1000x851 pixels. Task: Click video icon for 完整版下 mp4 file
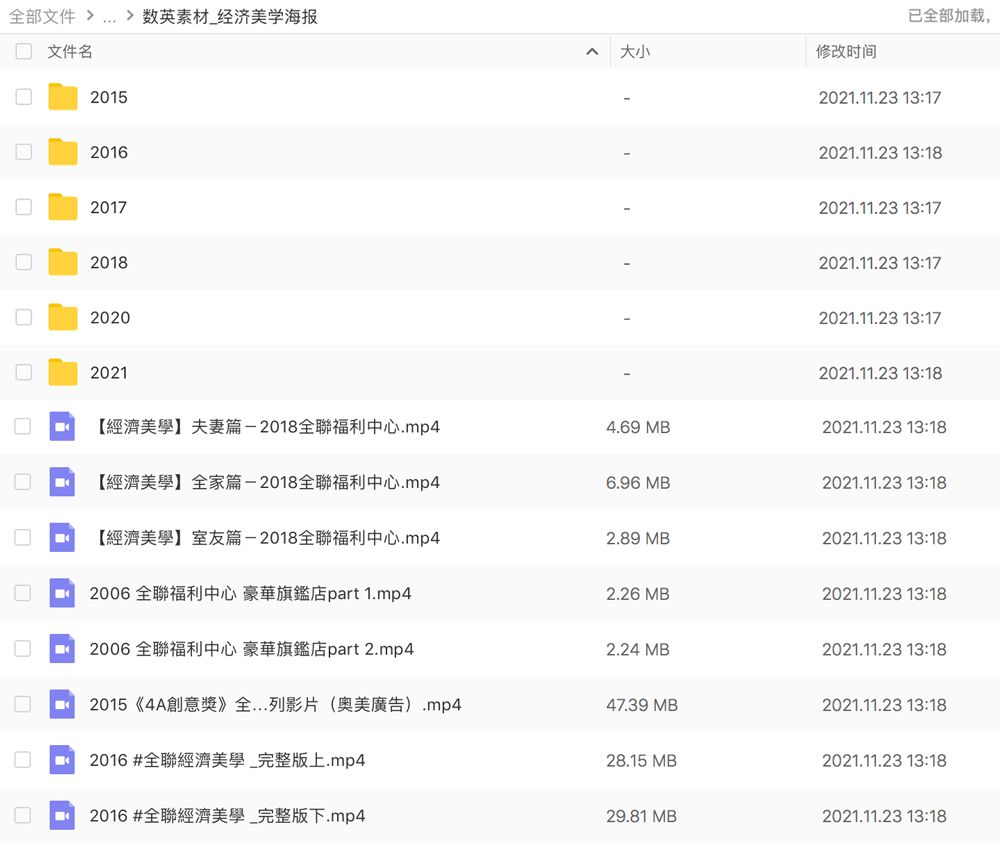click(x=62, y=816)
